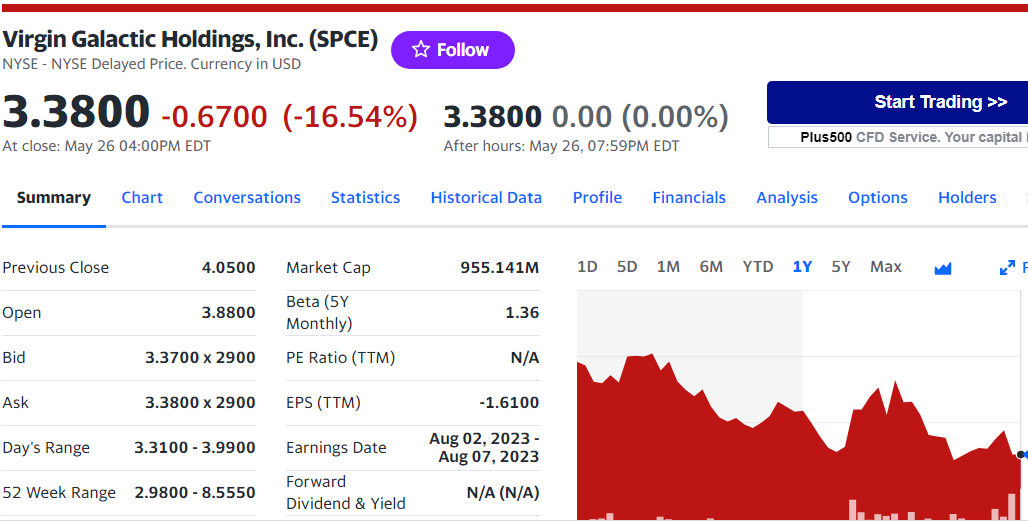This screenshot has width=1028, height=521.
Task: Click the star icon on Follow button
Action: coord(421,50)
